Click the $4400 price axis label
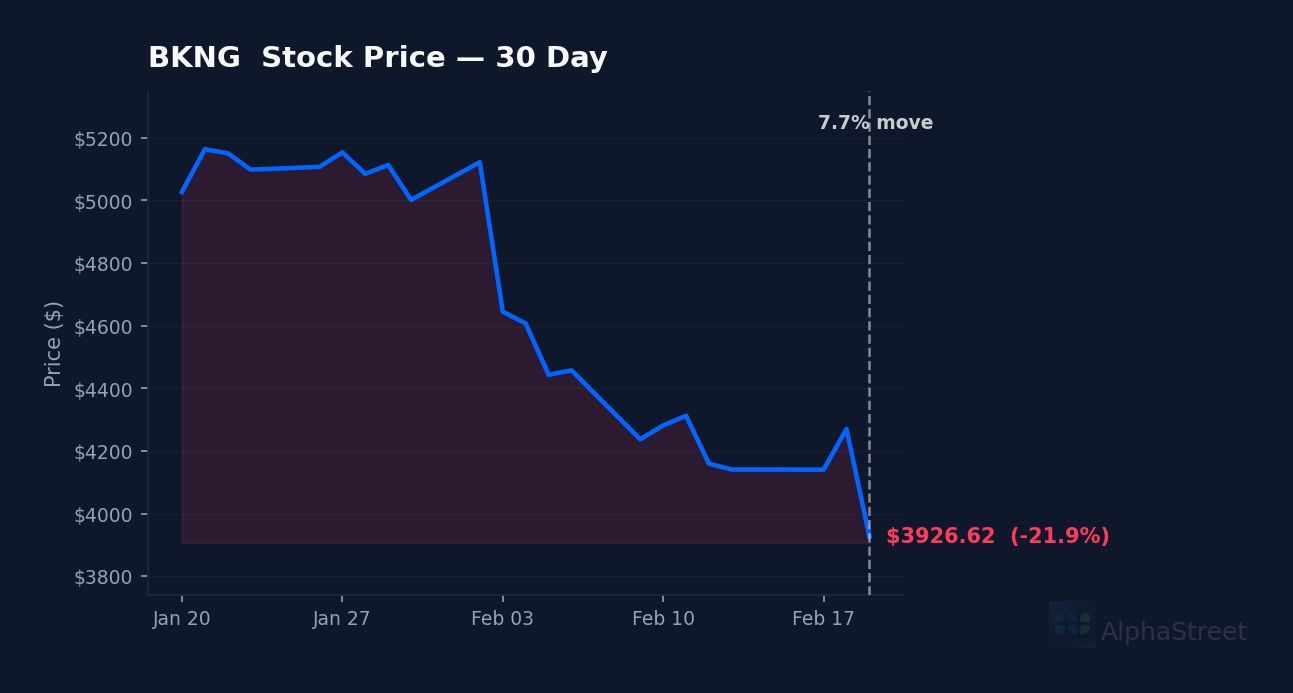Viewport: 1293px width, 693px height. (103, 389)
